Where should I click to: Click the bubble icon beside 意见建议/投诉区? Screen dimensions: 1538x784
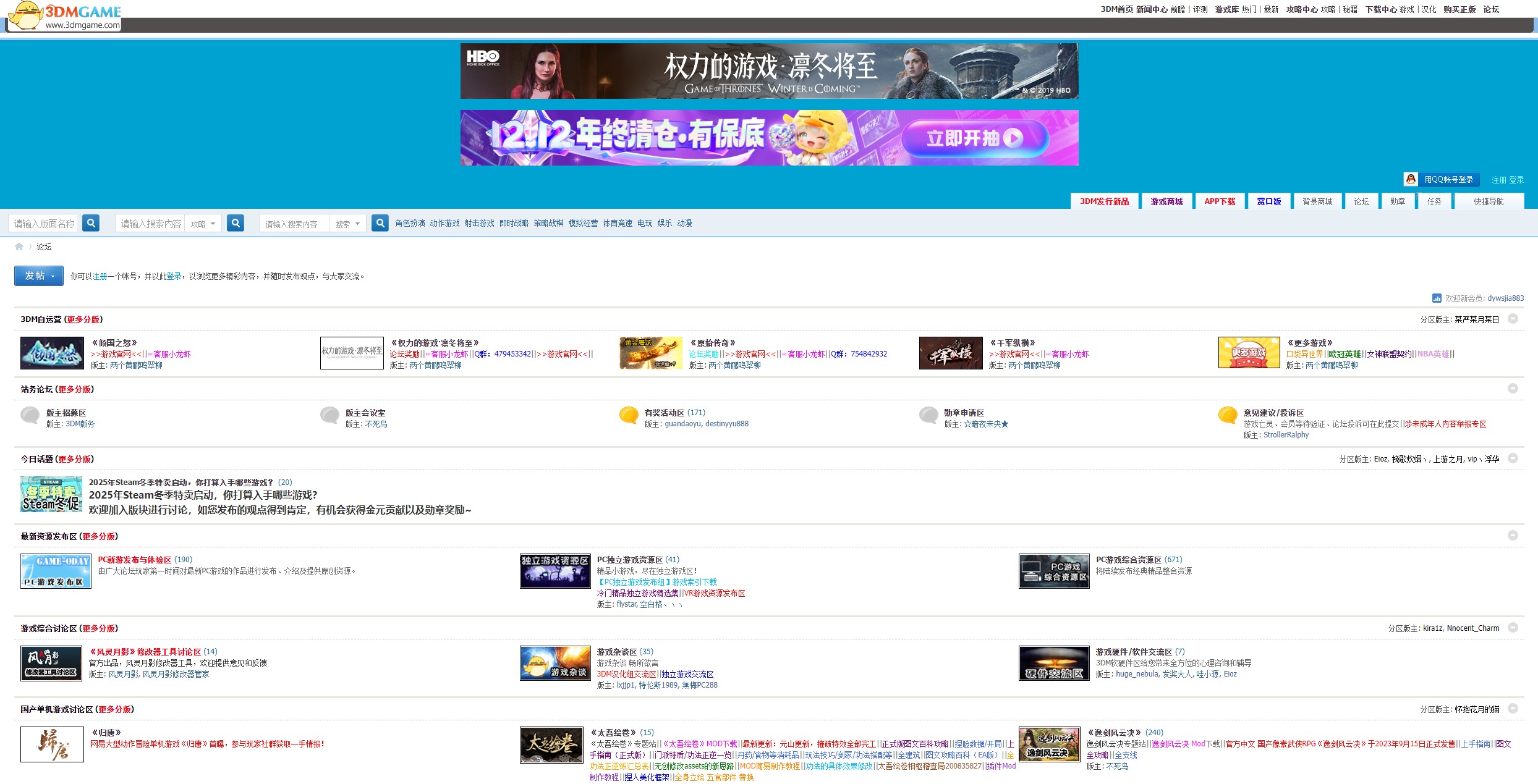(x=1227, y=416)
